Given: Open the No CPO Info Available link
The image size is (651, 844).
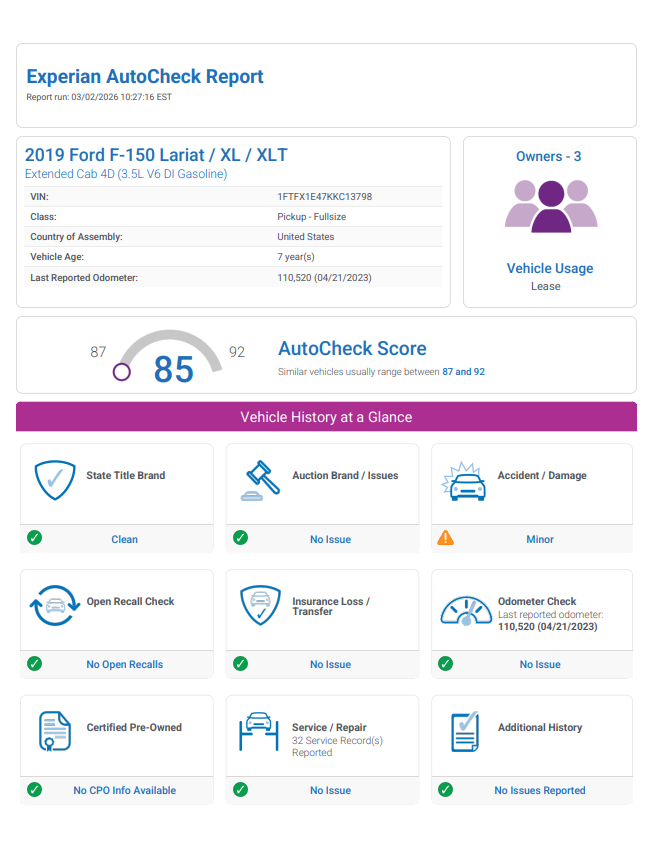Looking at the screenshot, I should click(x=125, y=790).
